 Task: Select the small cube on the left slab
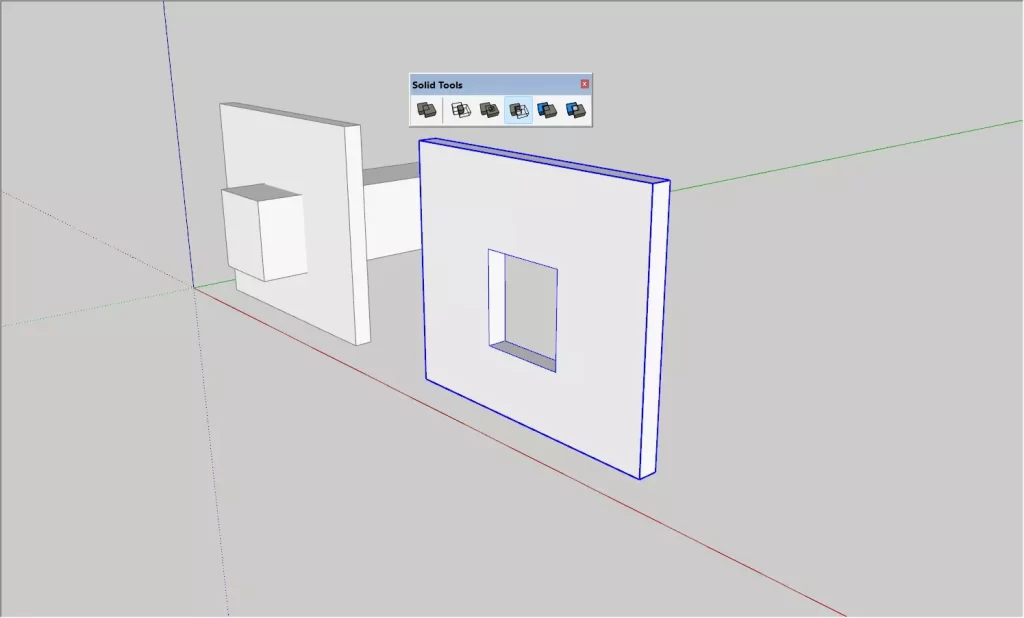[x=264, y=232]
